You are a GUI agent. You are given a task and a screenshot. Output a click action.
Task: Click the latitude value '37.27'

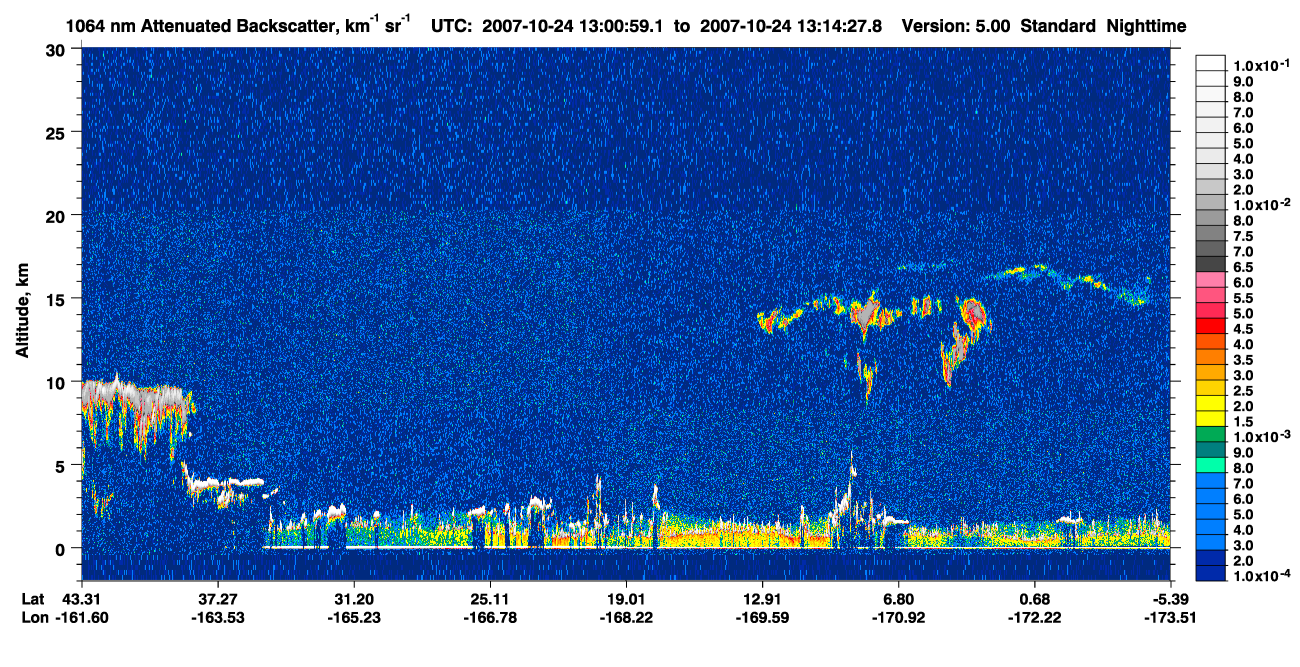click(217, 598)
